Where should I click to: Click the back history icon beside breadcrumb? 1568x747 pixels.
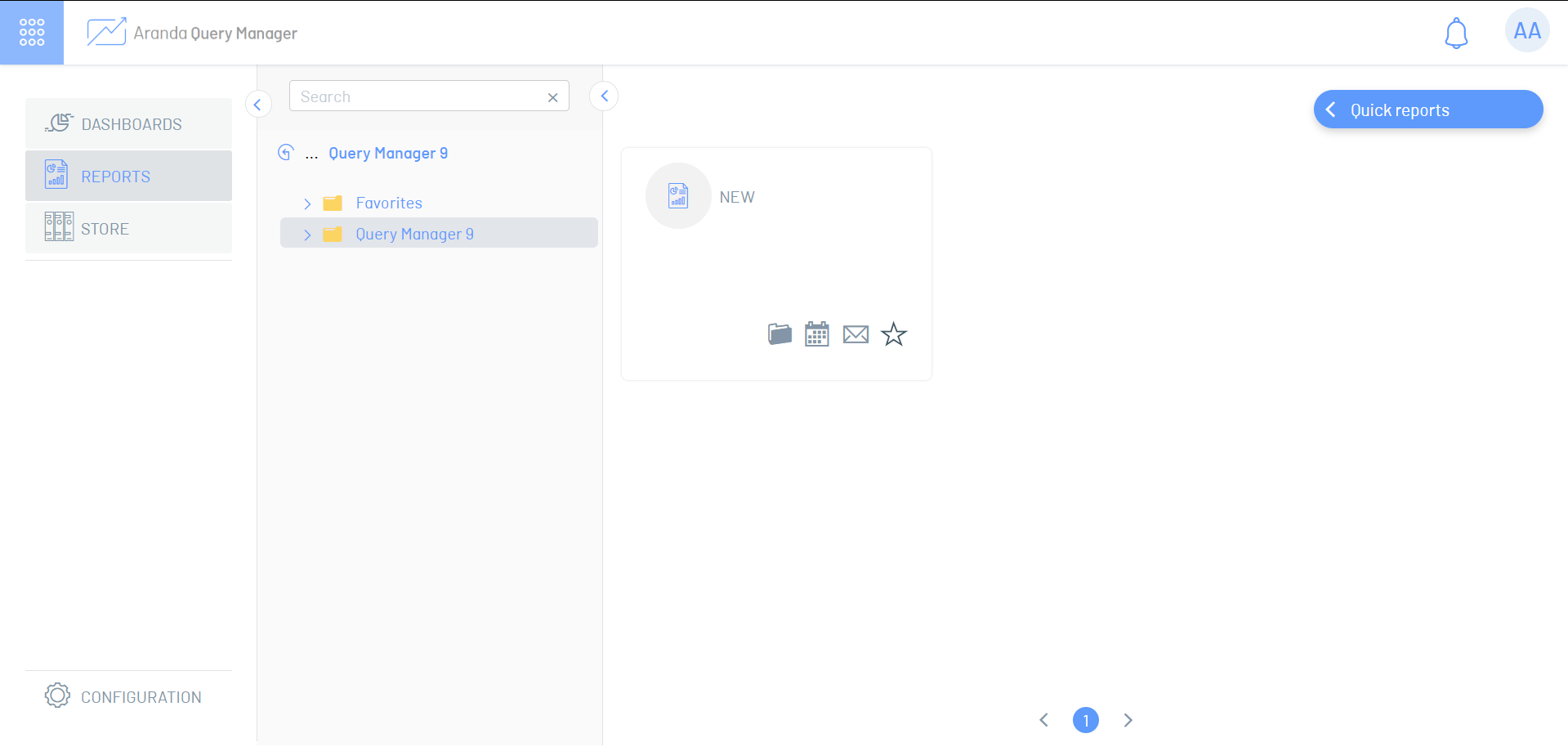tap(285, 153)
